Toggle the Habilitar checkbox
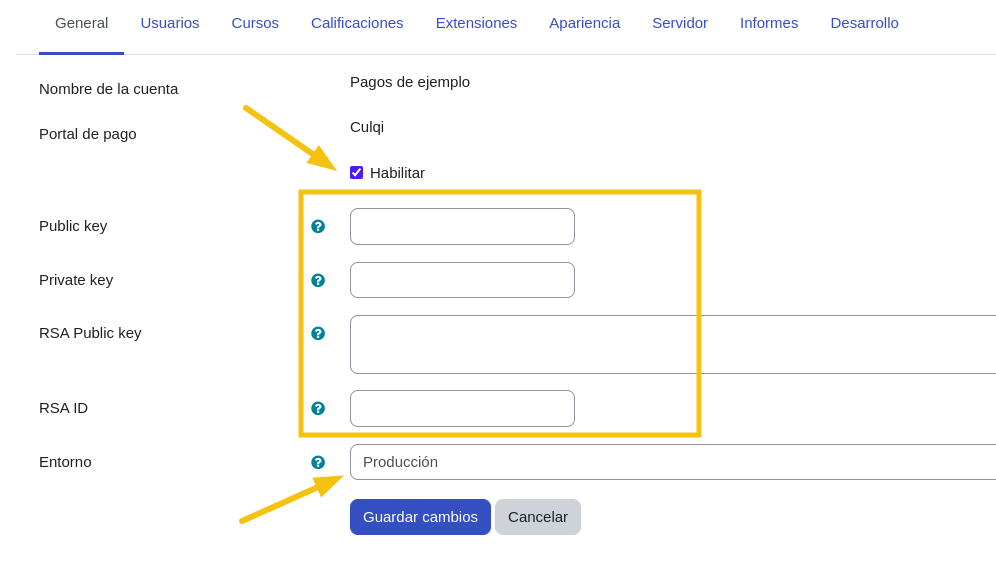This screenshot has width=996, height=565. pyautogui.click(x=357, y=172)
